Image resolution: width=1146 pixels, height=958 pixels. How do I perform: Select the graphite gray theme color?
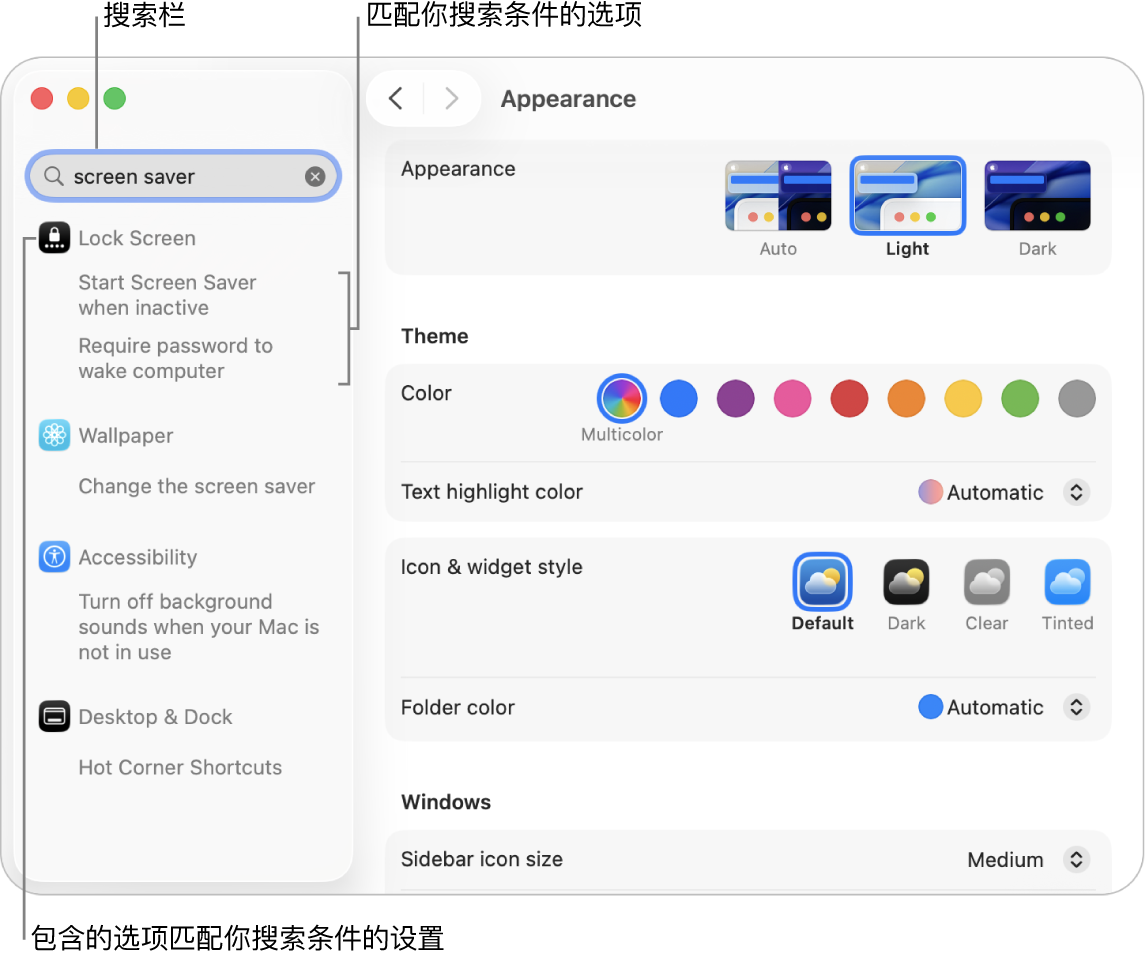pyautogui.click(x=1077, y=399)
